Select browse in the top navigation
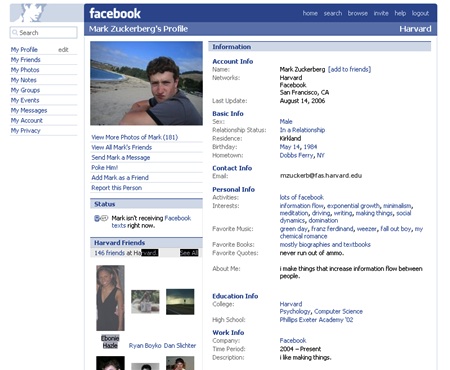The width and height of the screenshot is (450, 370). 358,13
